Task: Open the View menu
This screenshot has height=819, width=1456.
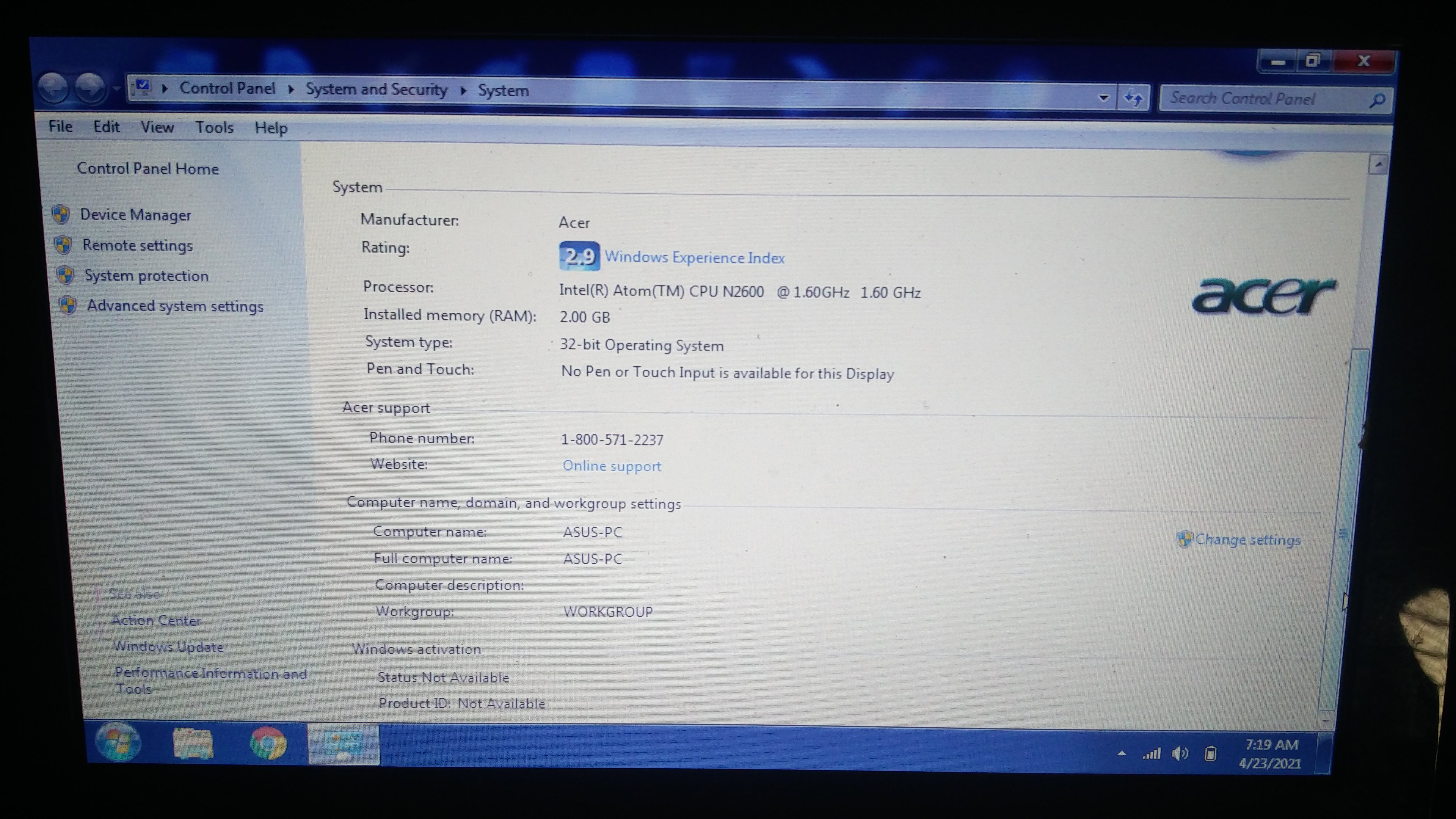Action: click(x=157, y=127)
